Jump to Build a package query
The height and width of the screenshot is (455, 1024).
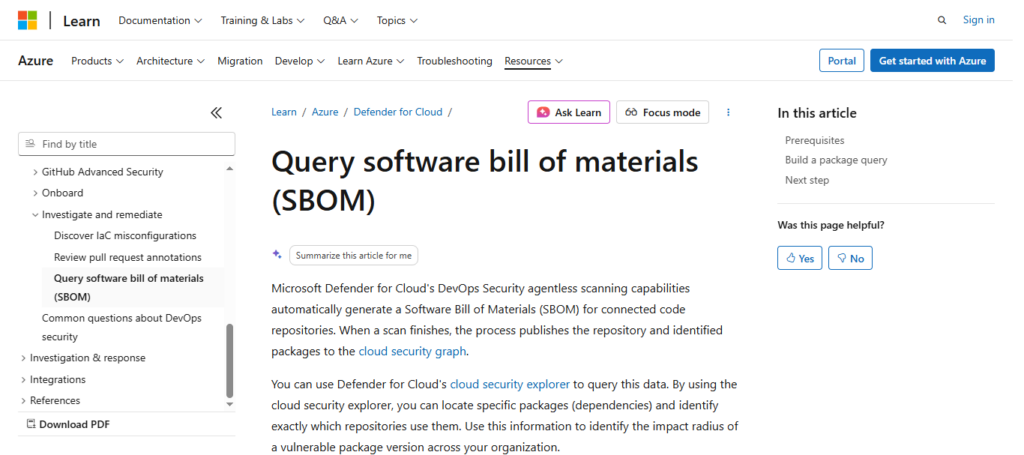836,160
